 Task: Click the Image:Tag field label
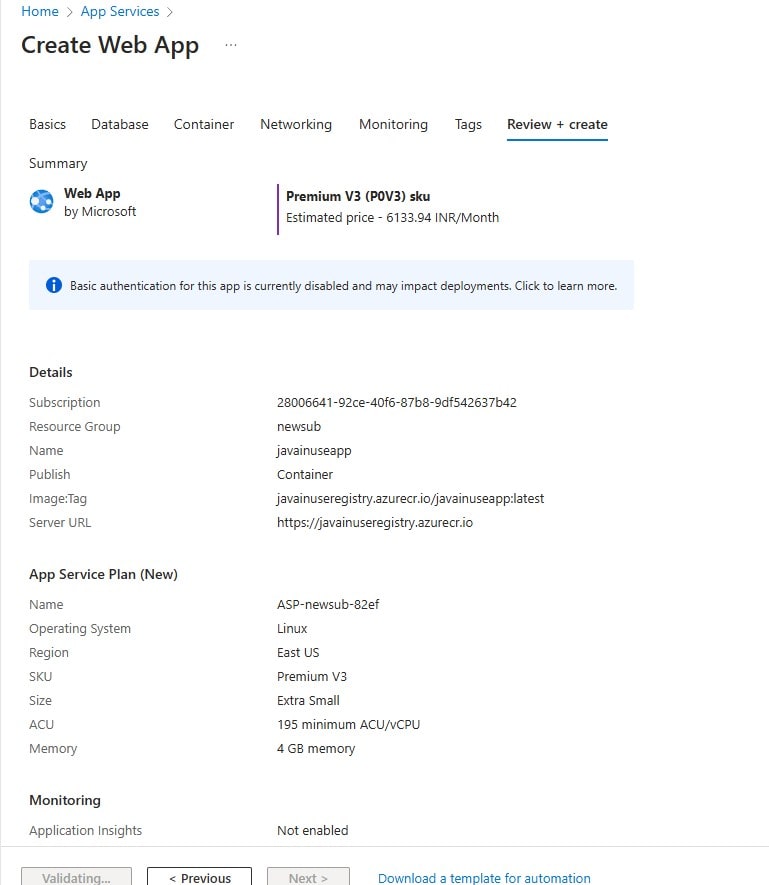[x=58, y=499]
